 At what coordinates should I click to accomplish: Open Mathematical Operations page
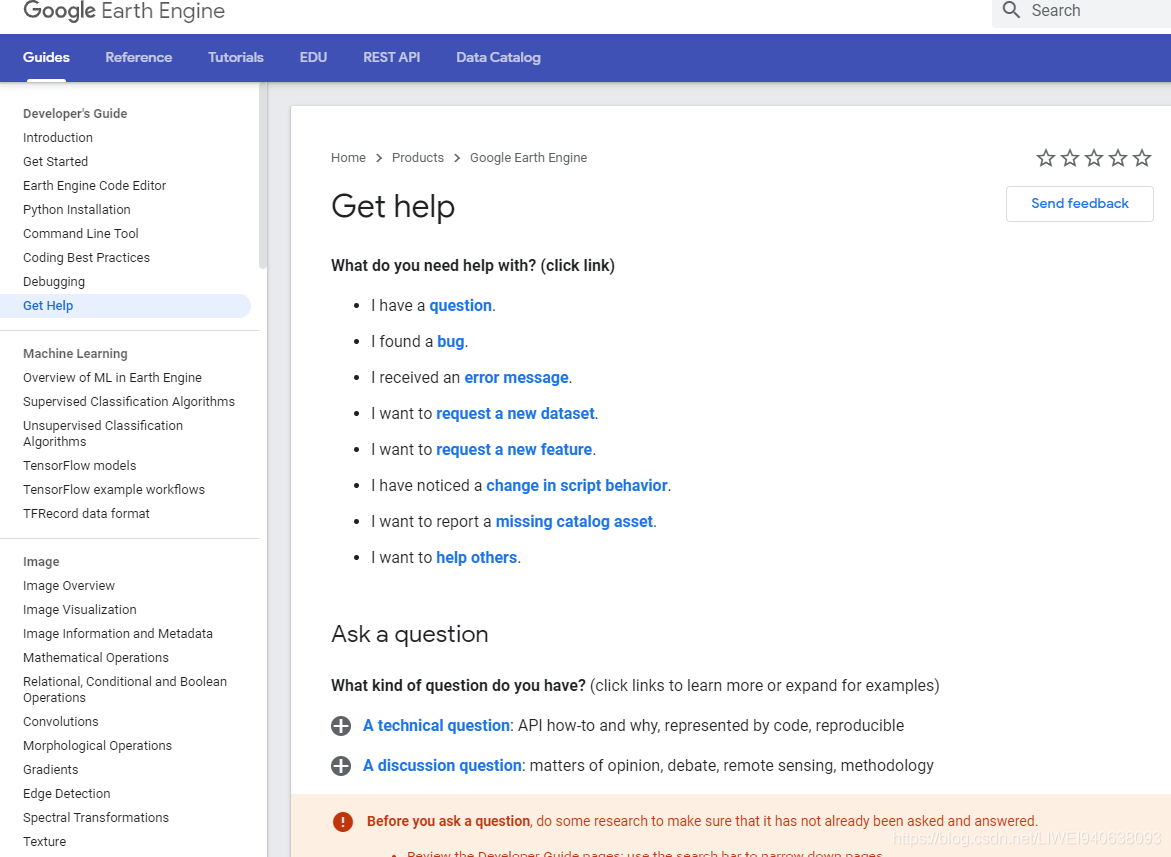[96, 658]
